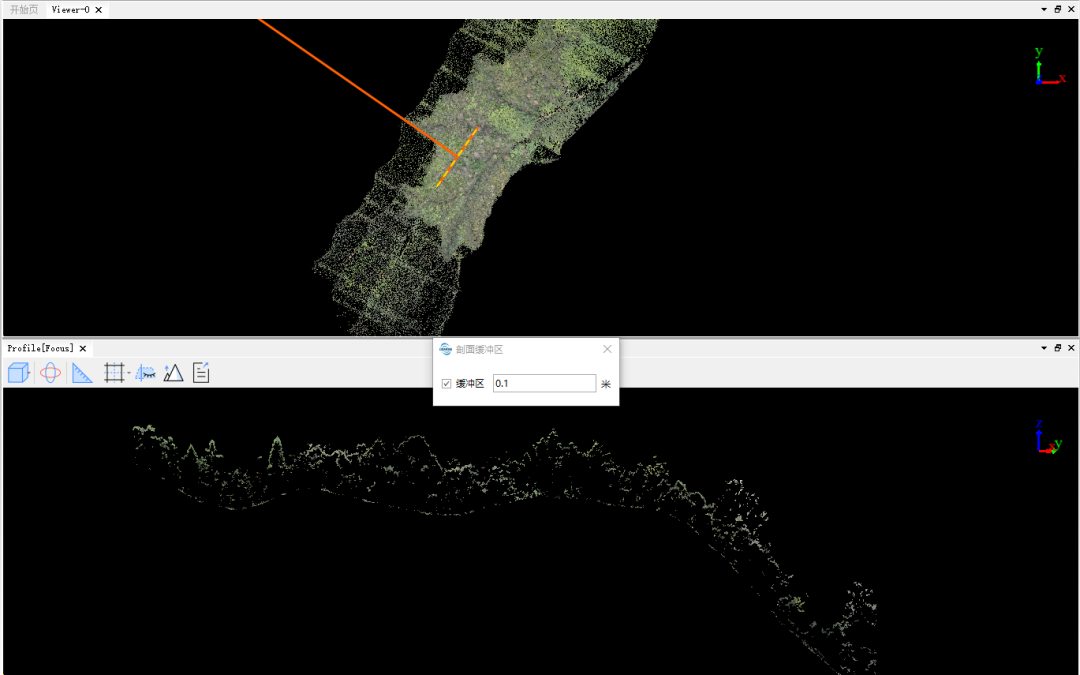
Task: Close the Profile[Focus] tab
Action: pyautogui.click(x=83, y=349)
